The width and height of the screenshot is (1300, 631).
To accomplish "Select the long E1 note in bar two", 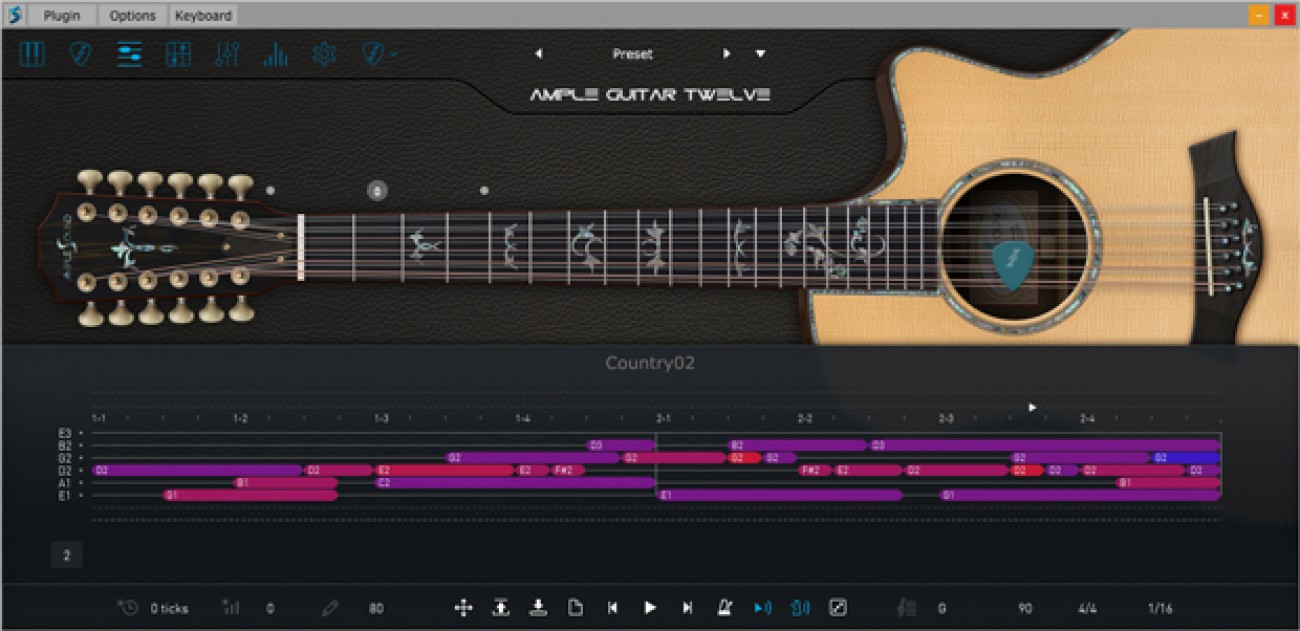I will [x=780, y=495].
